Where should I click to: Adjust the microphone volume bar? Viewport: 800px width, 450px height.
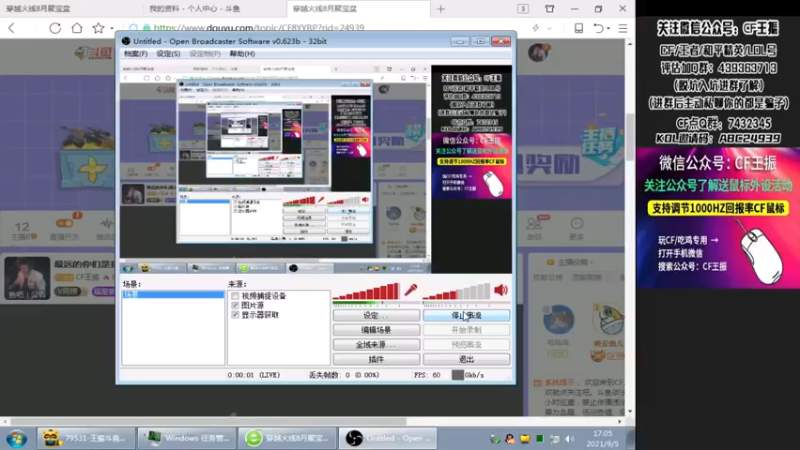click(x=366, y=291)
